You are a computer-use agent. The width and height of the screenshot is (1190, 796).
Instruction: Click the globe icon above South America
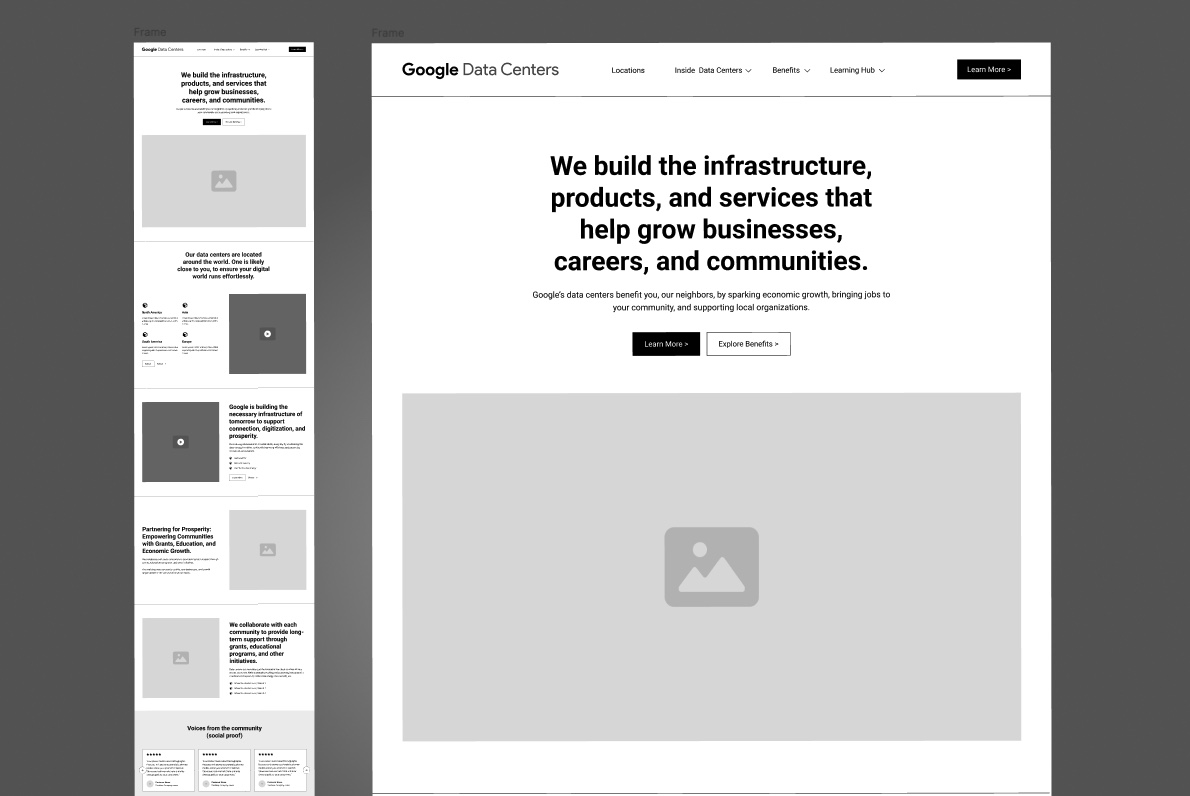[x=145, y=335]
